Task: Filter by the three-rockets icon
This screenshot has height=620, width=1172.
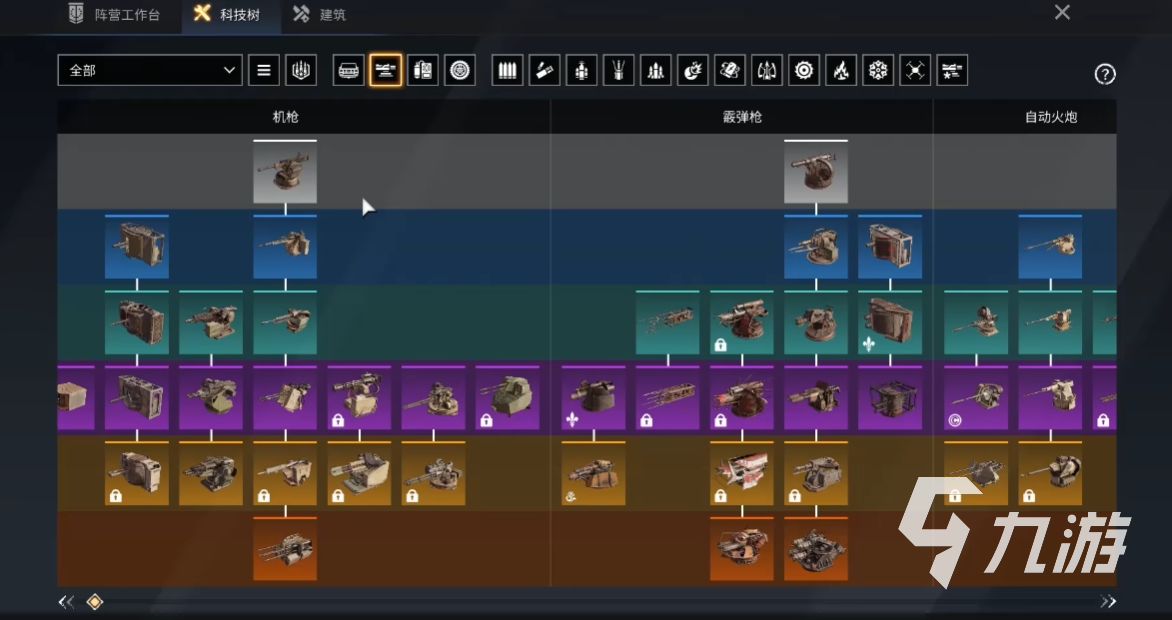Action: point(656,70)
